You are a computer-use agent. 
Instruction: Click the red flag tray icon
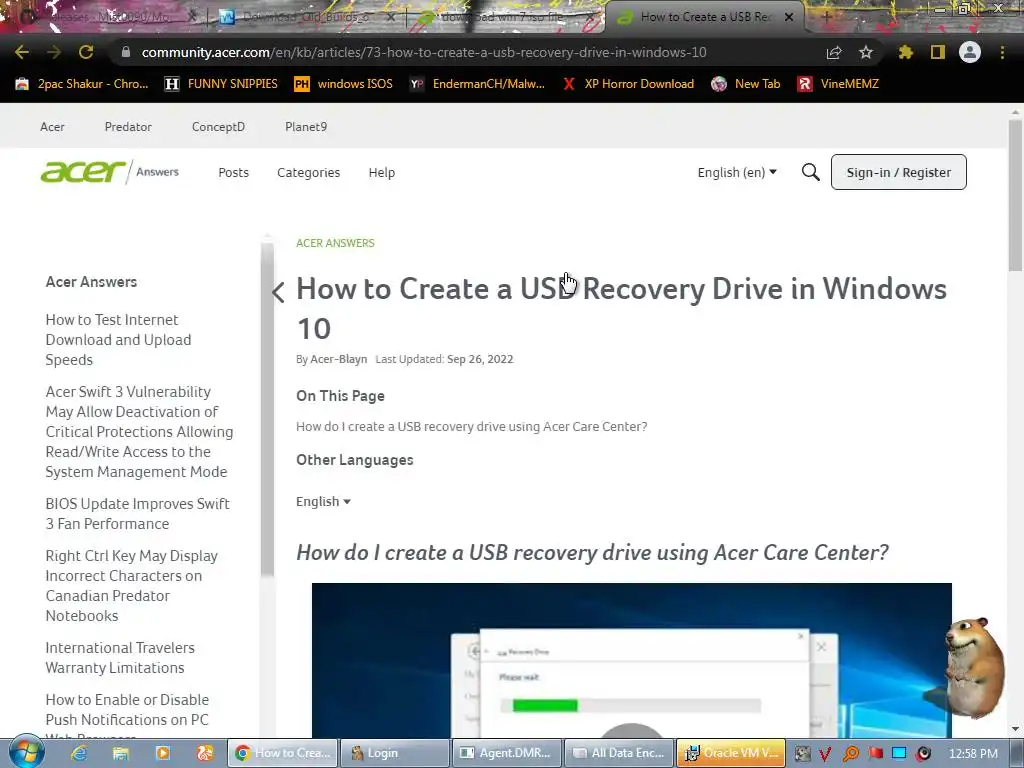coord(876,754)
